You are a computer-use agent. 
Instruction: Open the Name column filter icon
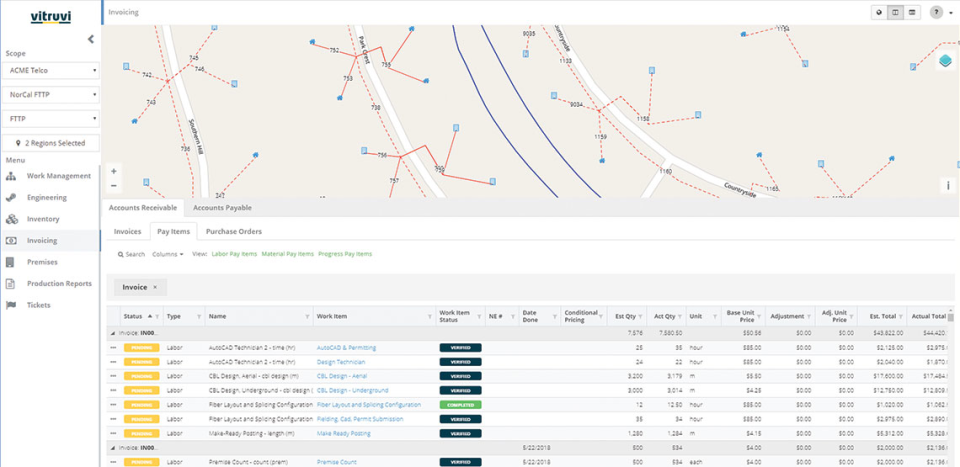tap(307, 317)
